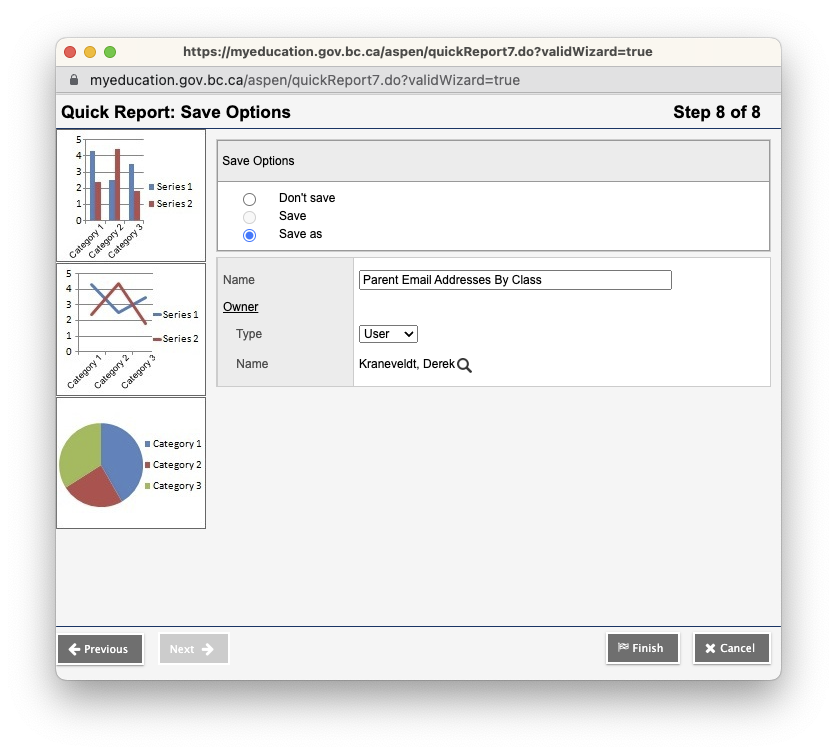Click the "Step 8 of 8" label
This screenshot has width=837, height=754.
(x=716, y=112)
